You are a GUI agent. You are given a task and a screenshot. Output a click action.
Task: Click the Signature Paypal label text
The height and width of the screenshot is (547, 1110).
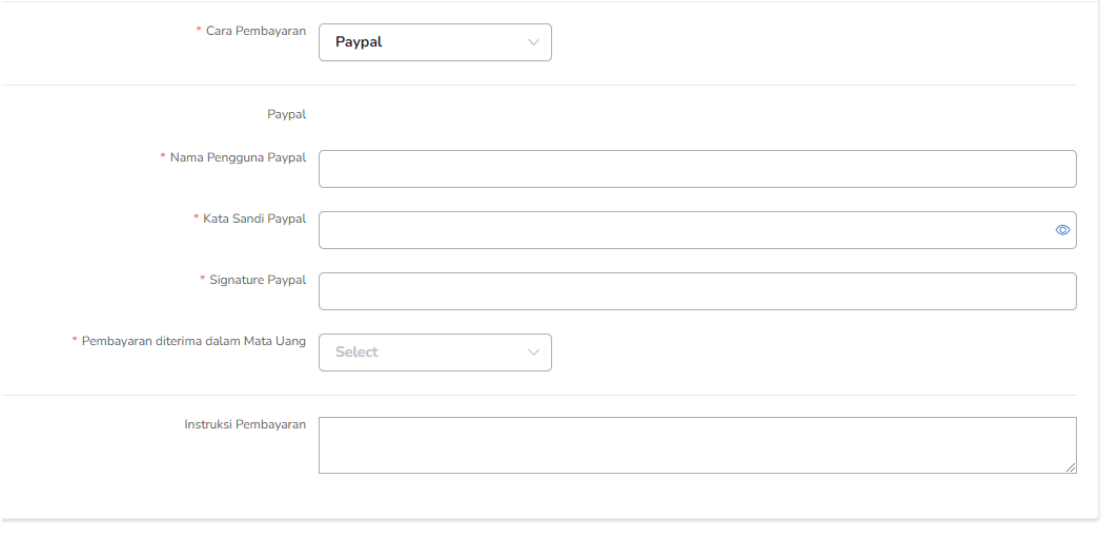click(258, 280)
